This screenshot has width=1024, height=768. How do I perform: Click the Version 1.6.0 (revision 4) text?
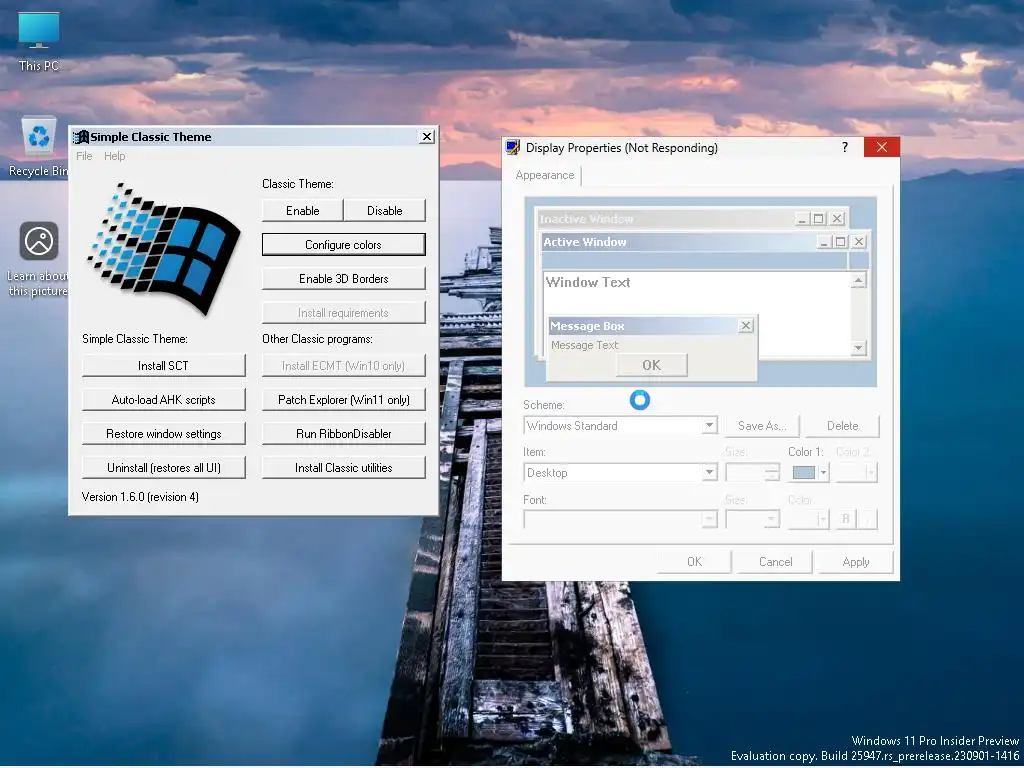pyautogui.click(x=140, y=497)
